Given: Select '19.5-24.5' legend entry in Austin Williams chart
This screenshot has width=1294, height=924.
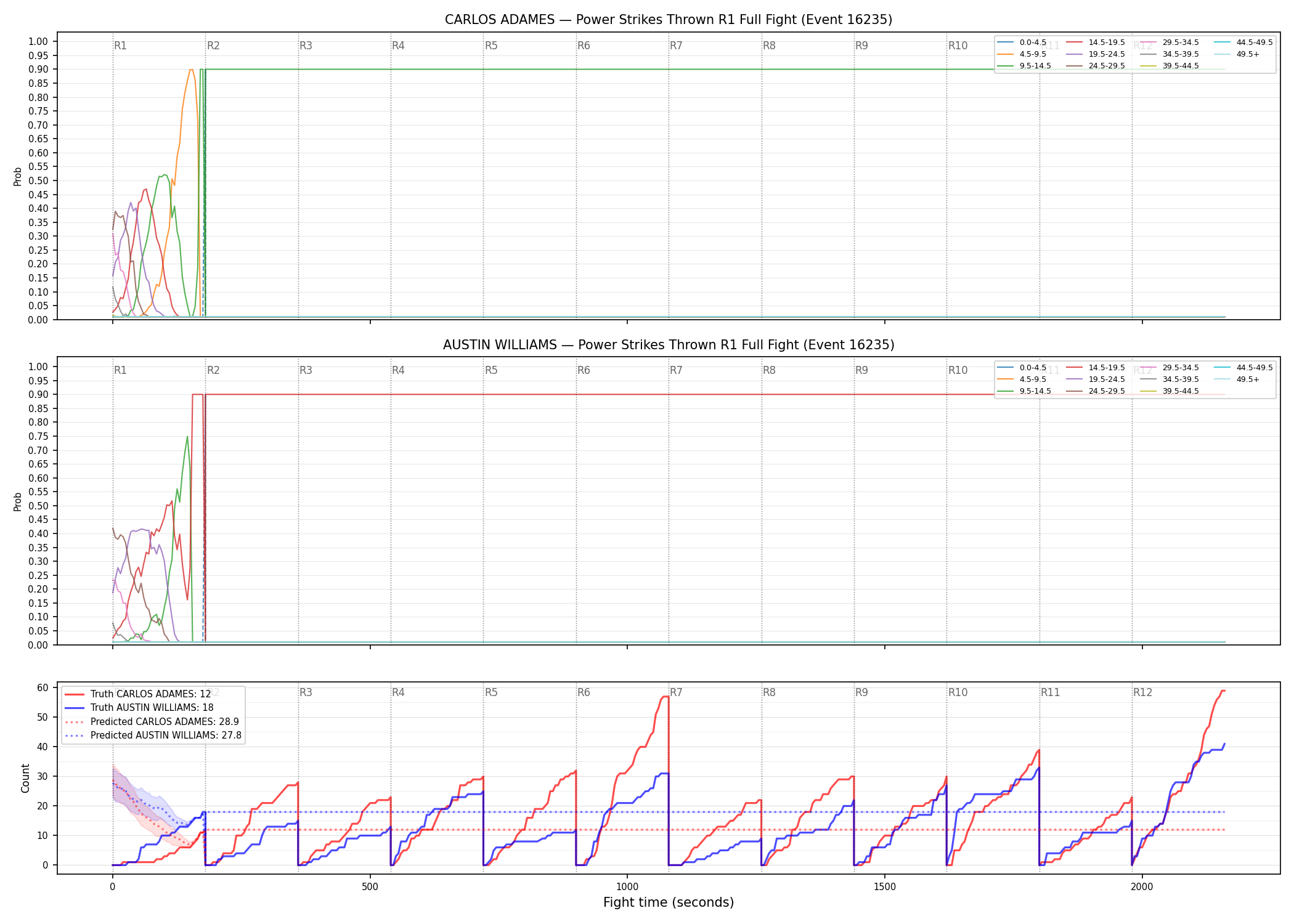Looking at the screenshot, I should tap(1096, 379).
